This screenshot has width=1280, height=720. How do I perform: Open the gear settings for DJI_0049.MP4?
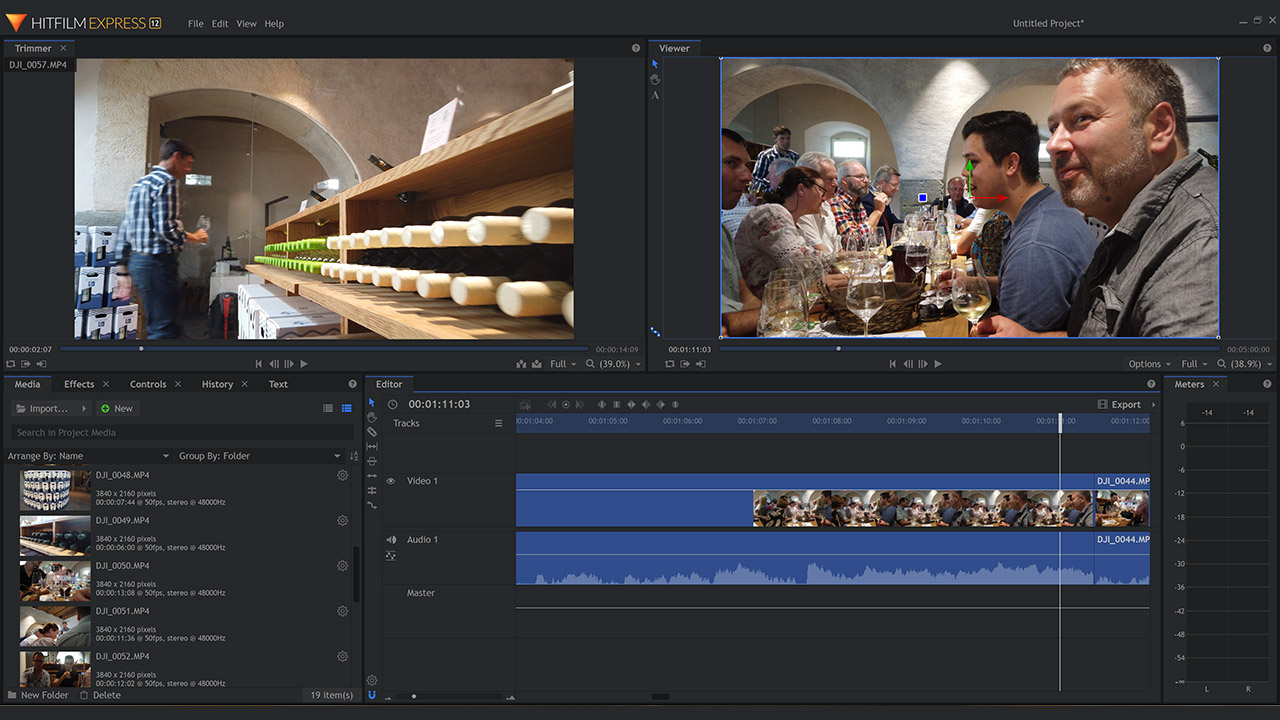342,521
